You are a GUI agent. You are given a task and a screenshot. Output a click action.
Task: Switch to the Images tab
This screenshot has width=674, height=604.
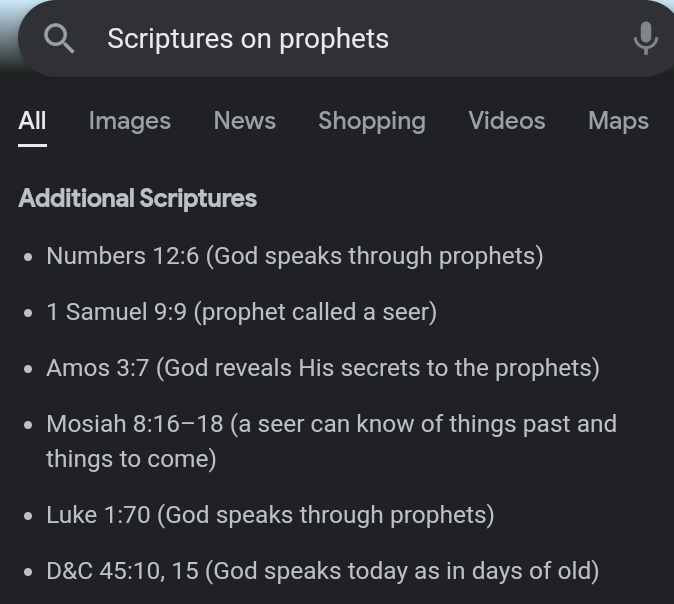[129, 121]
